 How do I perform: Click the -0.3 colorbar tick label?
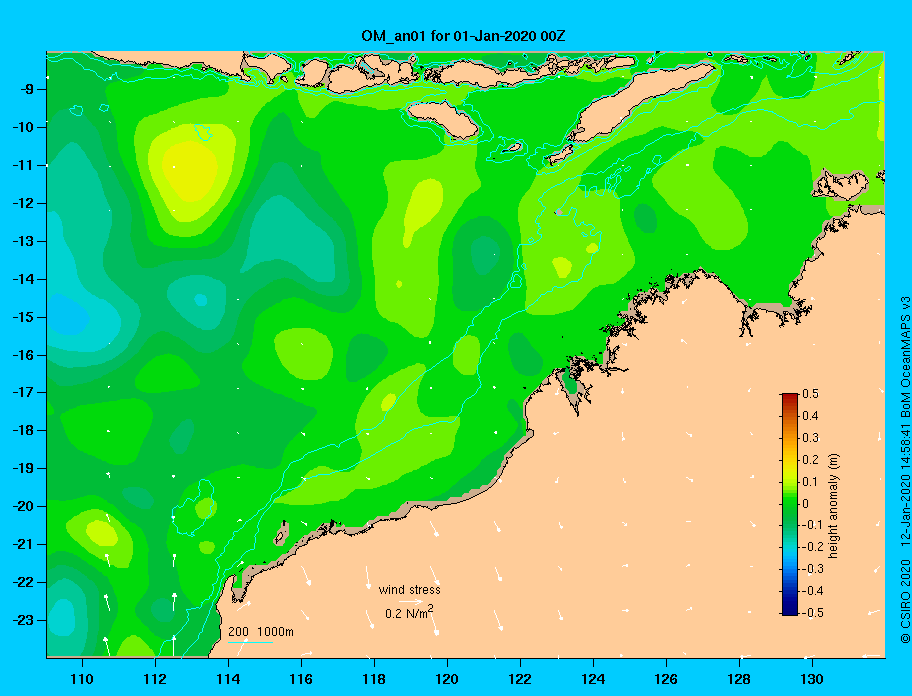click(x=812, y=569)
